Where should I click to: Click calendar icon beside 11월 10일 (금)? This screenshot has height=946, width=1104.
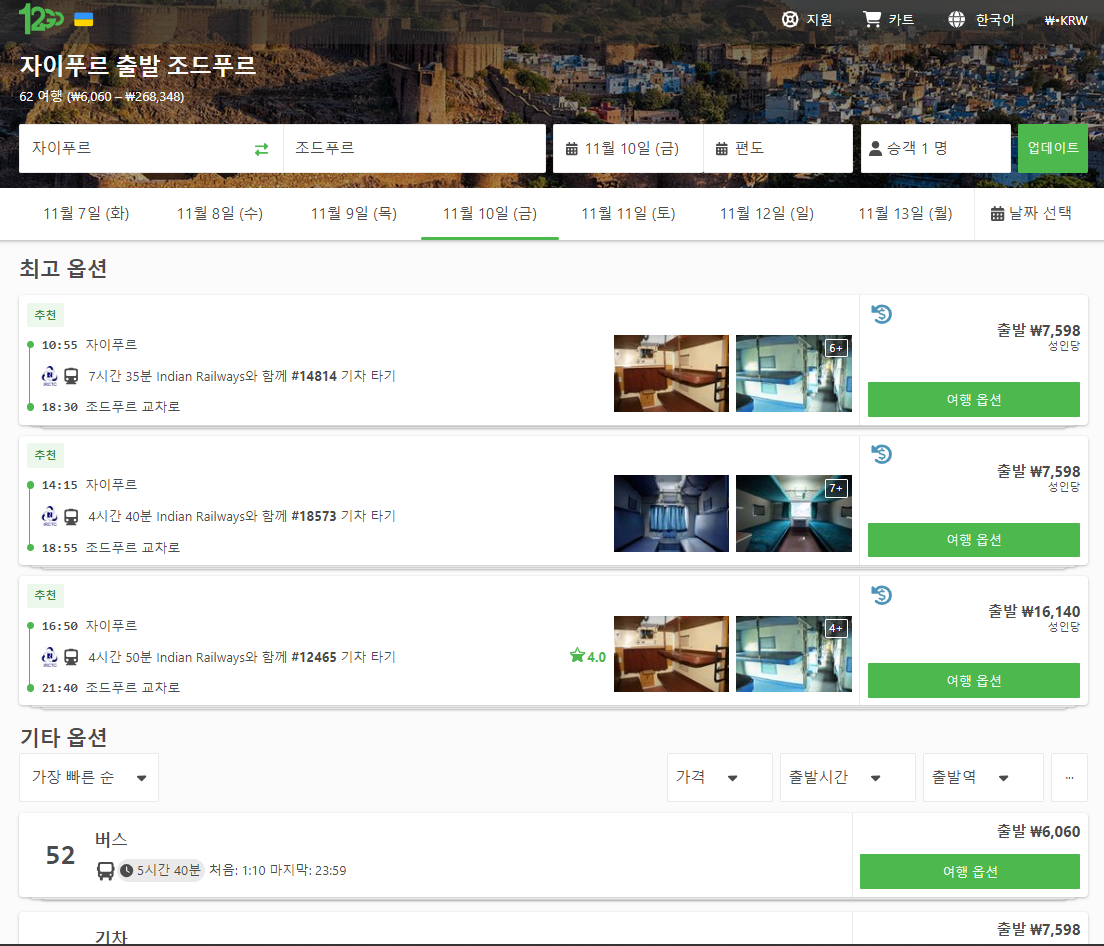[572, 149]
